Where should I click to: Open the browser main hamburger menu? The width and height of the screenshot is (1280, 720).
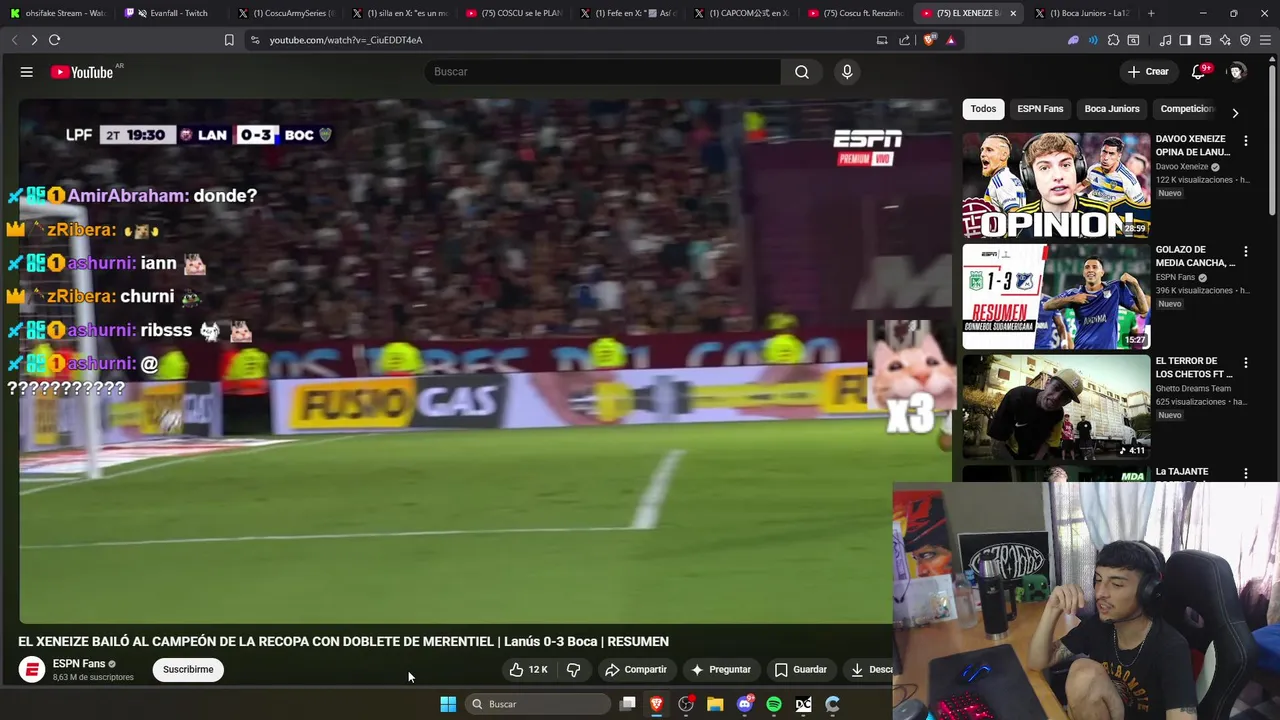click(1266, 40)
